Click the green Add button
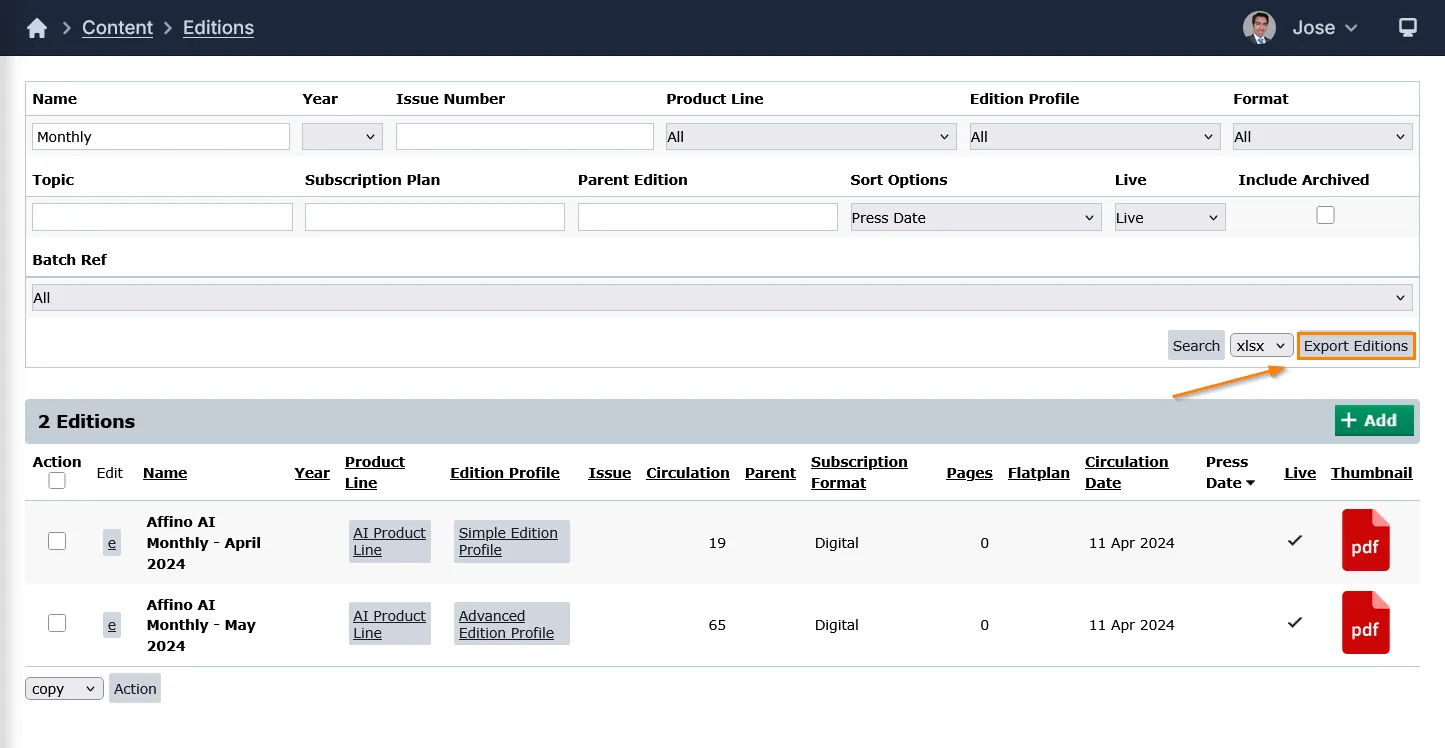Viewport: 1445px width, 748px height. [1373, 421]
